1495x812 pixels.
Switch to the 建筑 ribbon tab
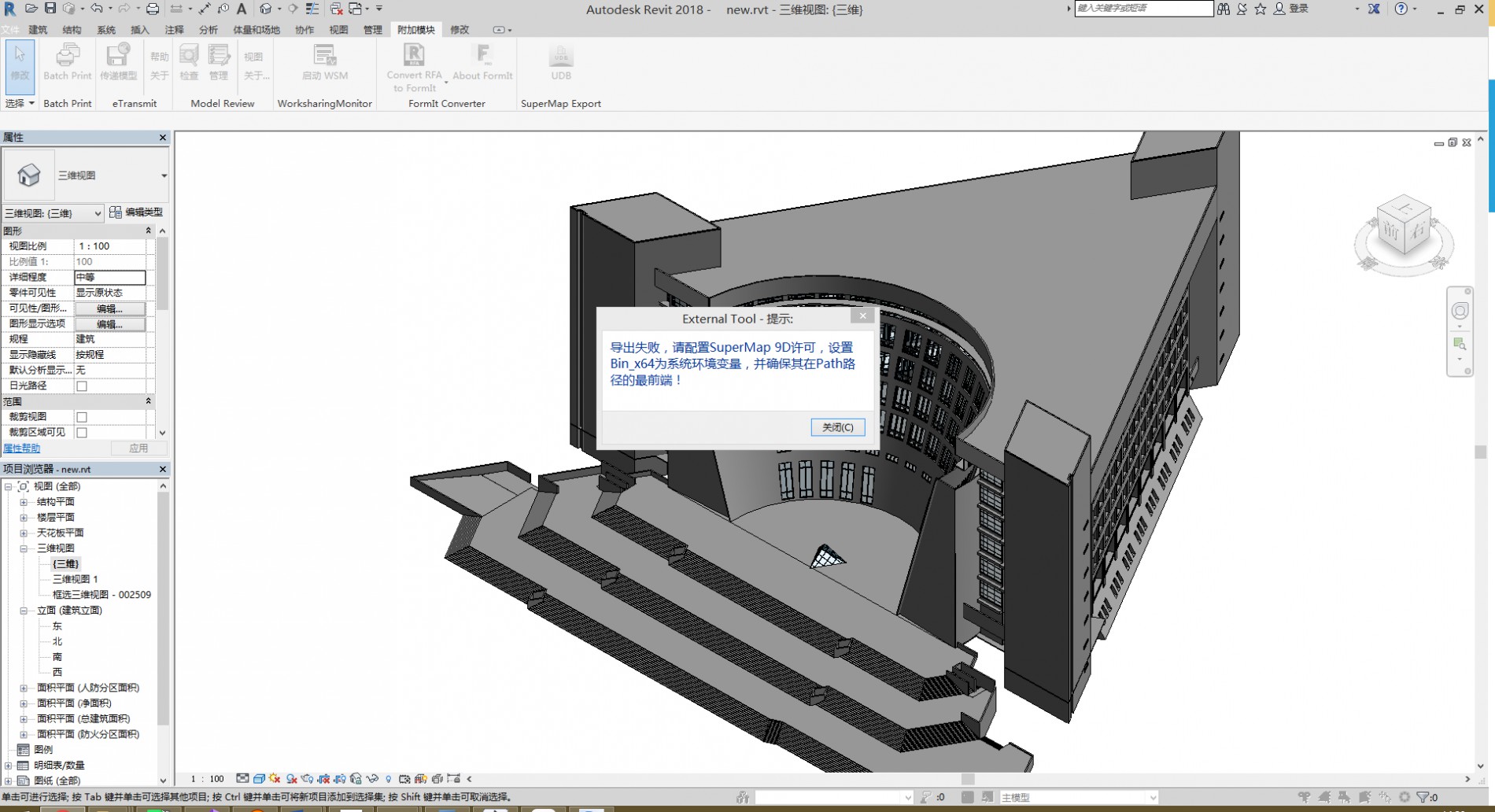coord(38,30)
